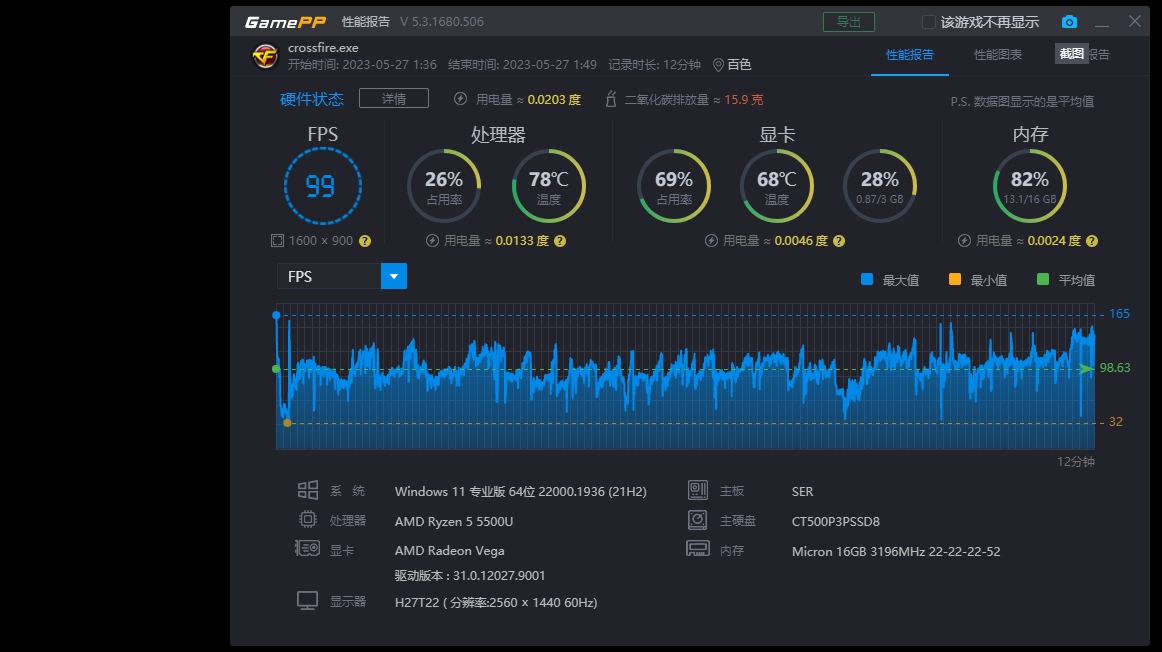This screenshot has width=1162, height=652.
Task: Enable the 该游戏不再显示 checkbox
Action: coord(928,21)
